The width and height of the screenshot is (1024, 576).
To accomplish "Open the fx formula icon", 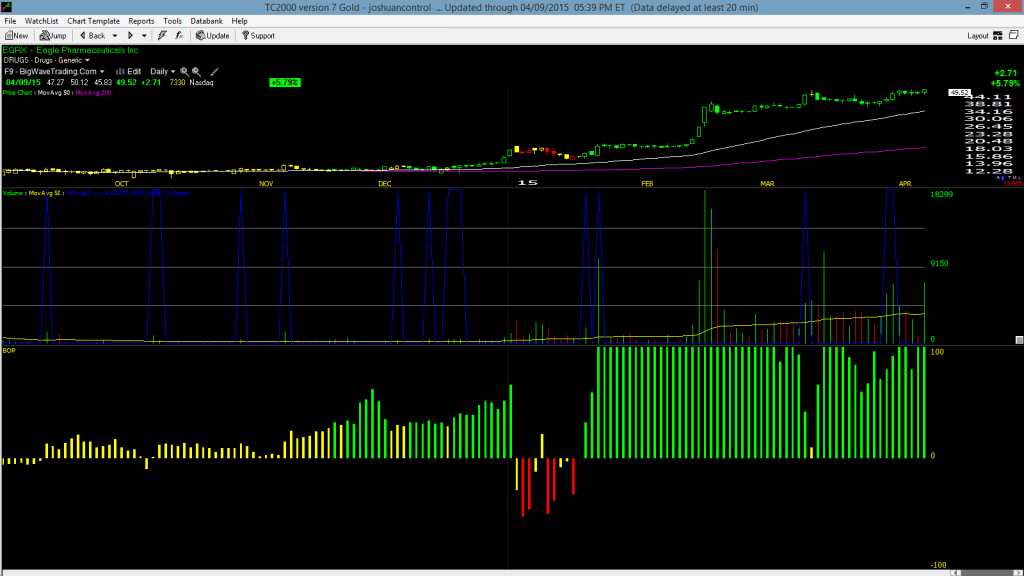I will click(x=179, y=36).
